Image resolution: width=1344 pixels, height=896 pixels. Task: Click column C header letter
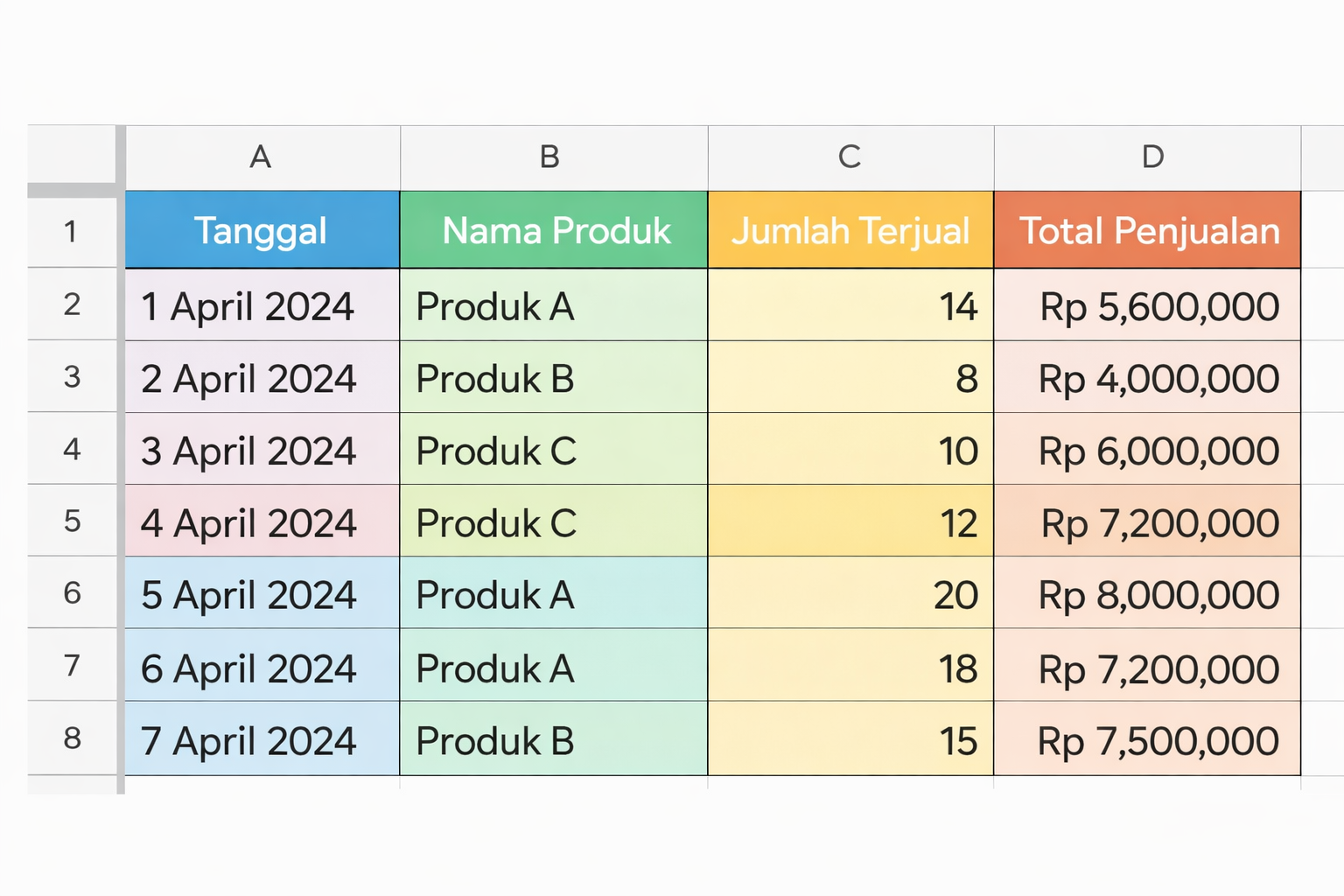coord(850,157)
